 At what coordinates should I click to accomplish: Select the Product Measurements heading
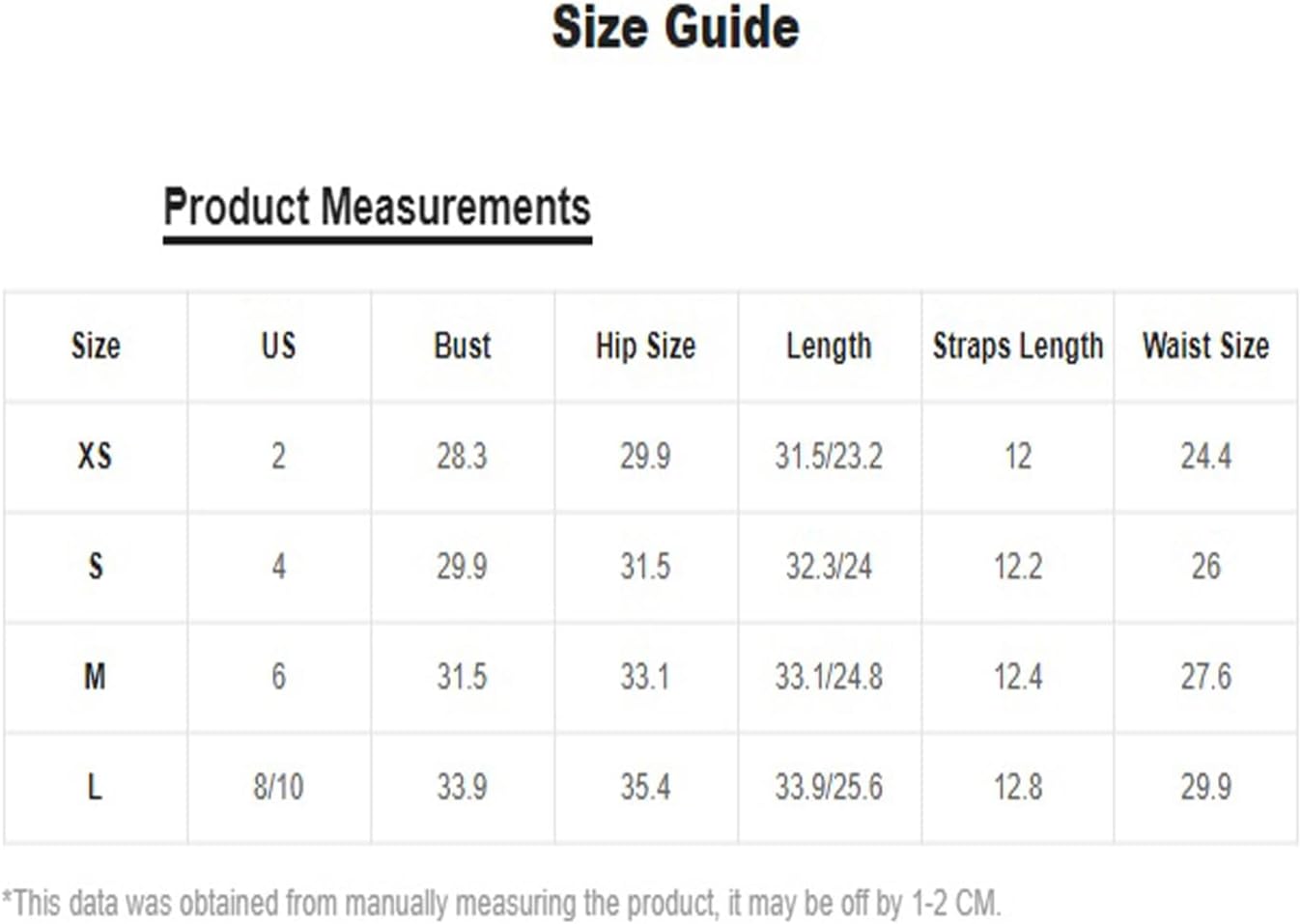pyautogui.click(x=377, y=208)
